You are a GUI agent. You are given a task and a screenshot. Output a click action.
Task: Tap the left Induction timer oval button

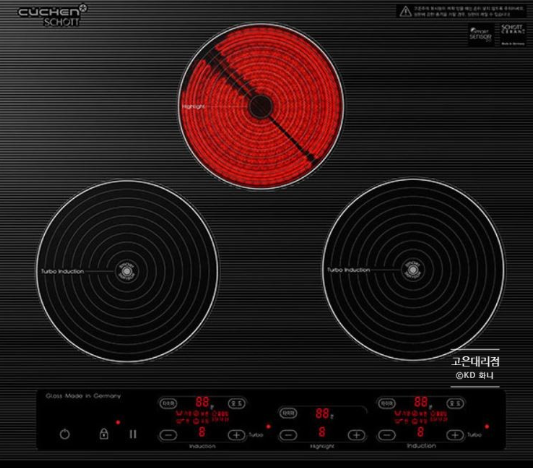tap(168, 403)
